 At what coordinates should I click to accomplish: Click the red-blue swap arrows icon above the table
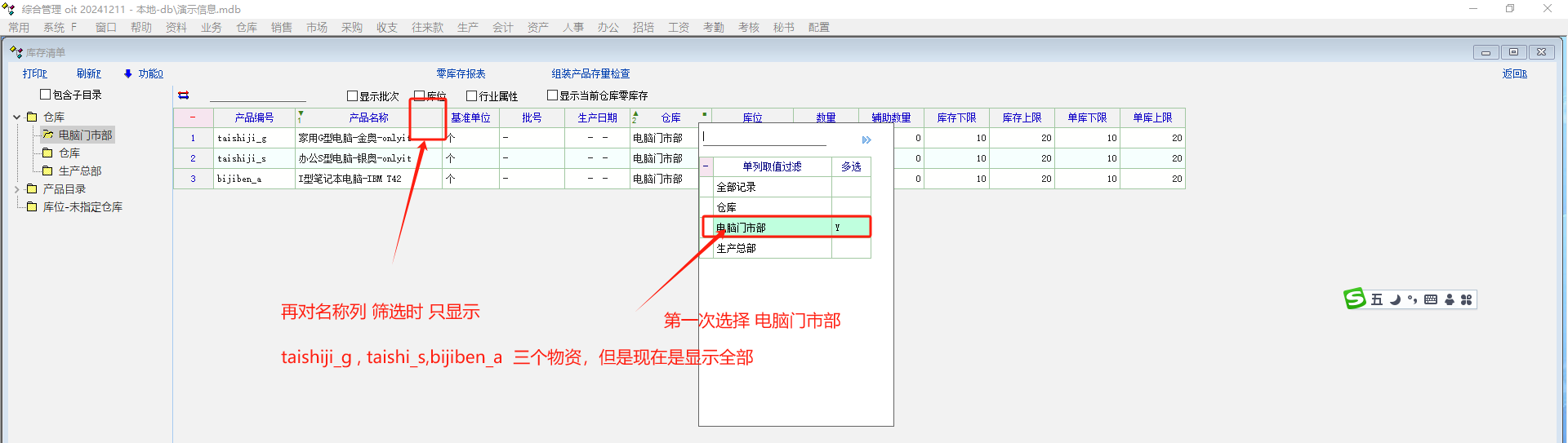[184, 95]
